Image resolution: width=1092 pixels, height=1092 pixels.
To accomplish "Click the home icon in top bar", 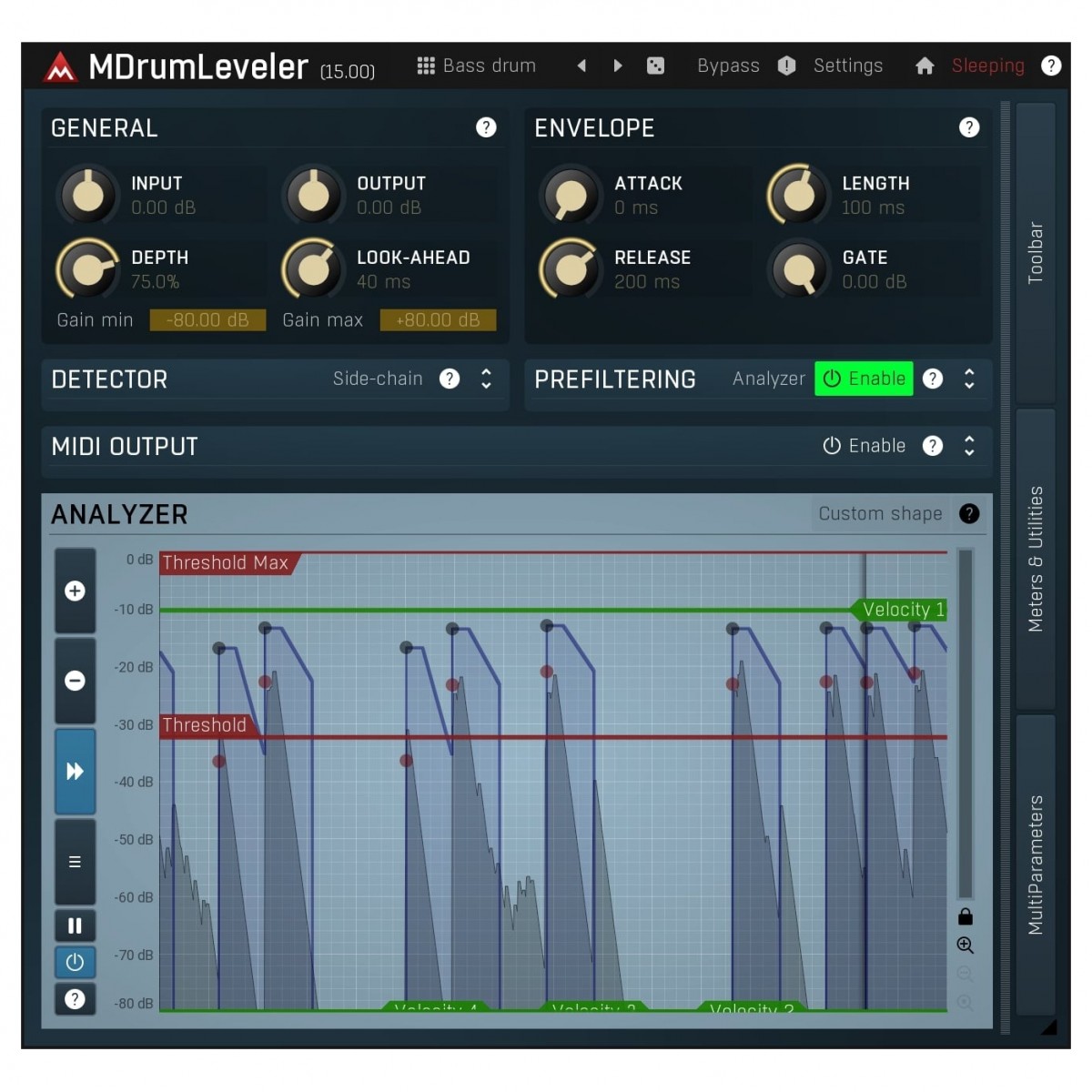I will click(x=925, y=66).
